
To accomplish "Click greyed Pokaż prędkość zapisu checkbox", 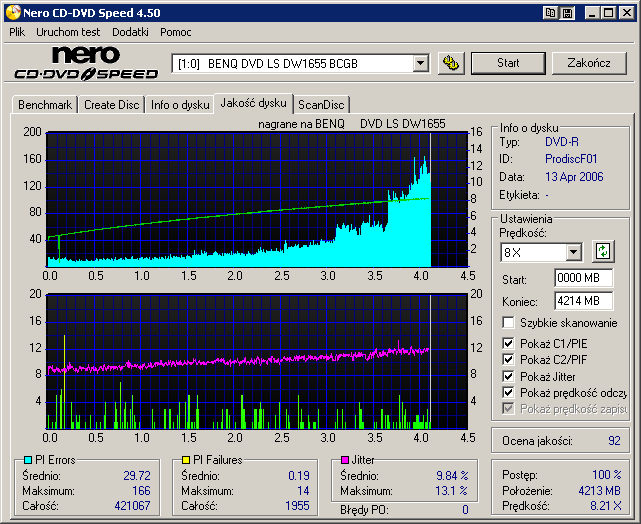I will click(508, 409).
